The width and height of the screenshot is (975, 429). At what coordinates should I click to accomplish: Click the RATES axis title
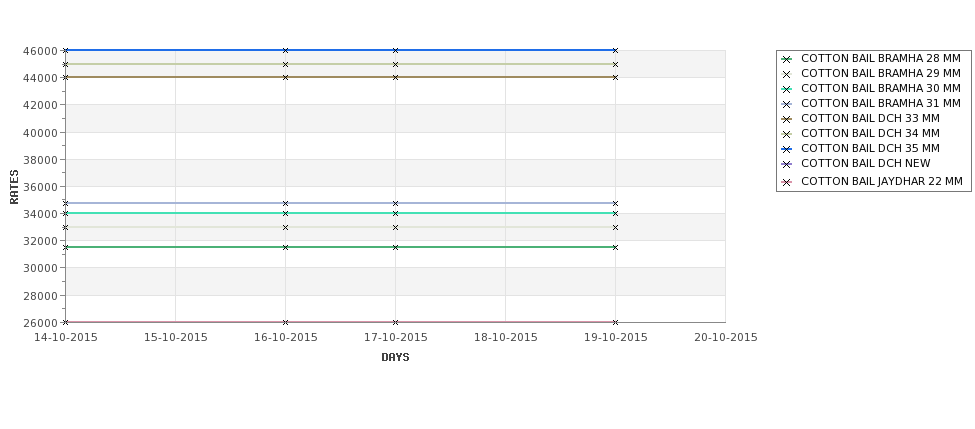(x=15, y=186)
